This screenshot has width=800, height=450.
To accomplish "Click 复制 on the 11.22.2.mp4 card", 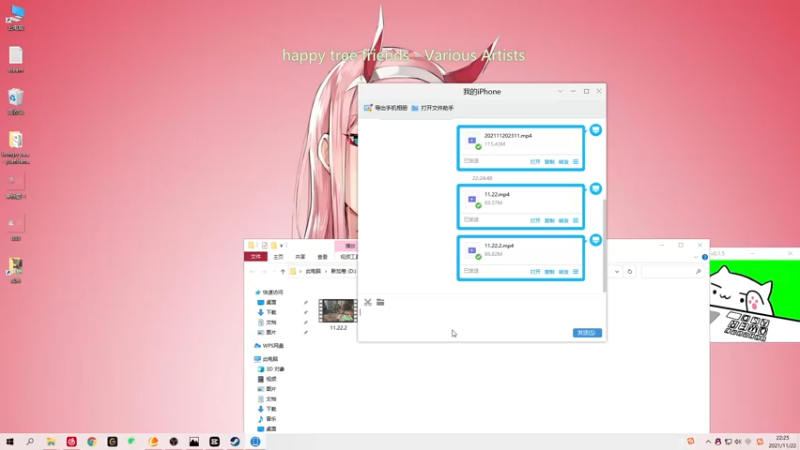I will click(x=549, y=272).
